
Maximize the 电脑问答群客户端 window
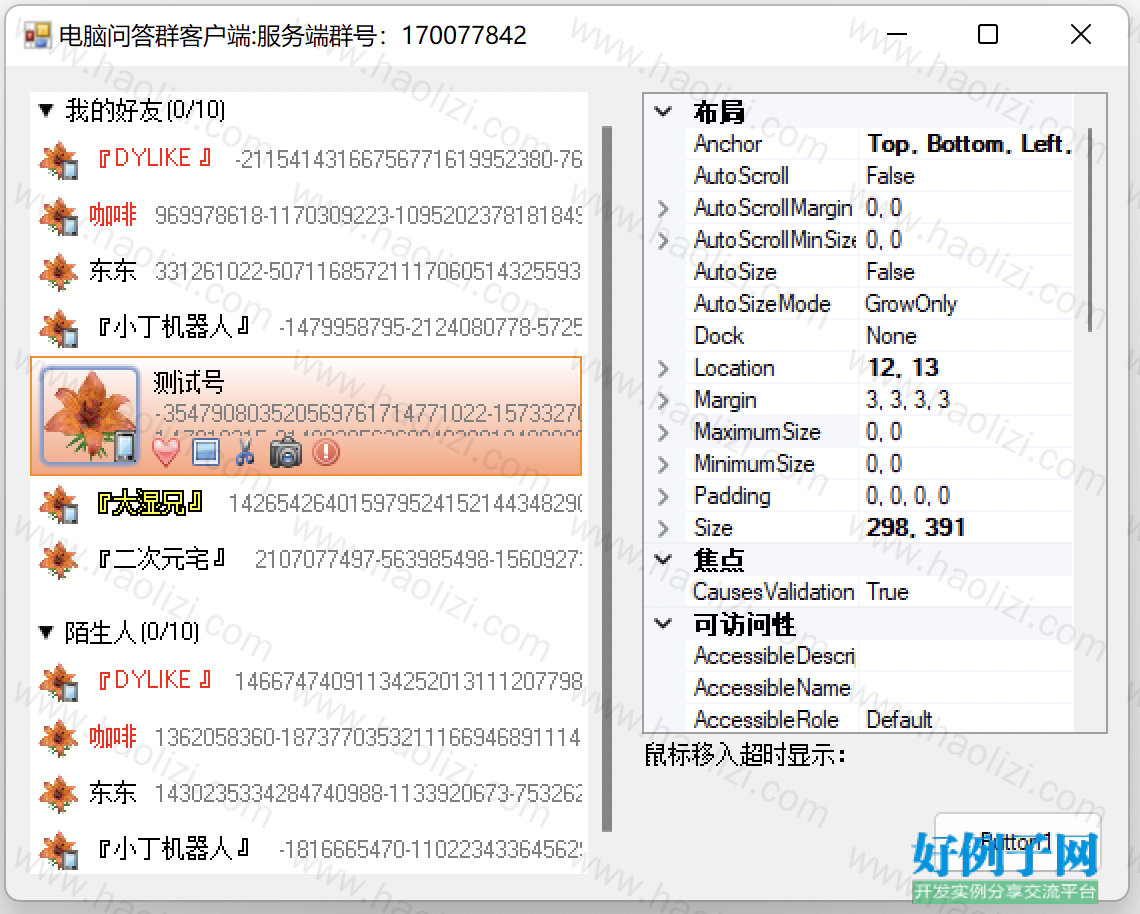pyautogui.click(x=988, y=34)
